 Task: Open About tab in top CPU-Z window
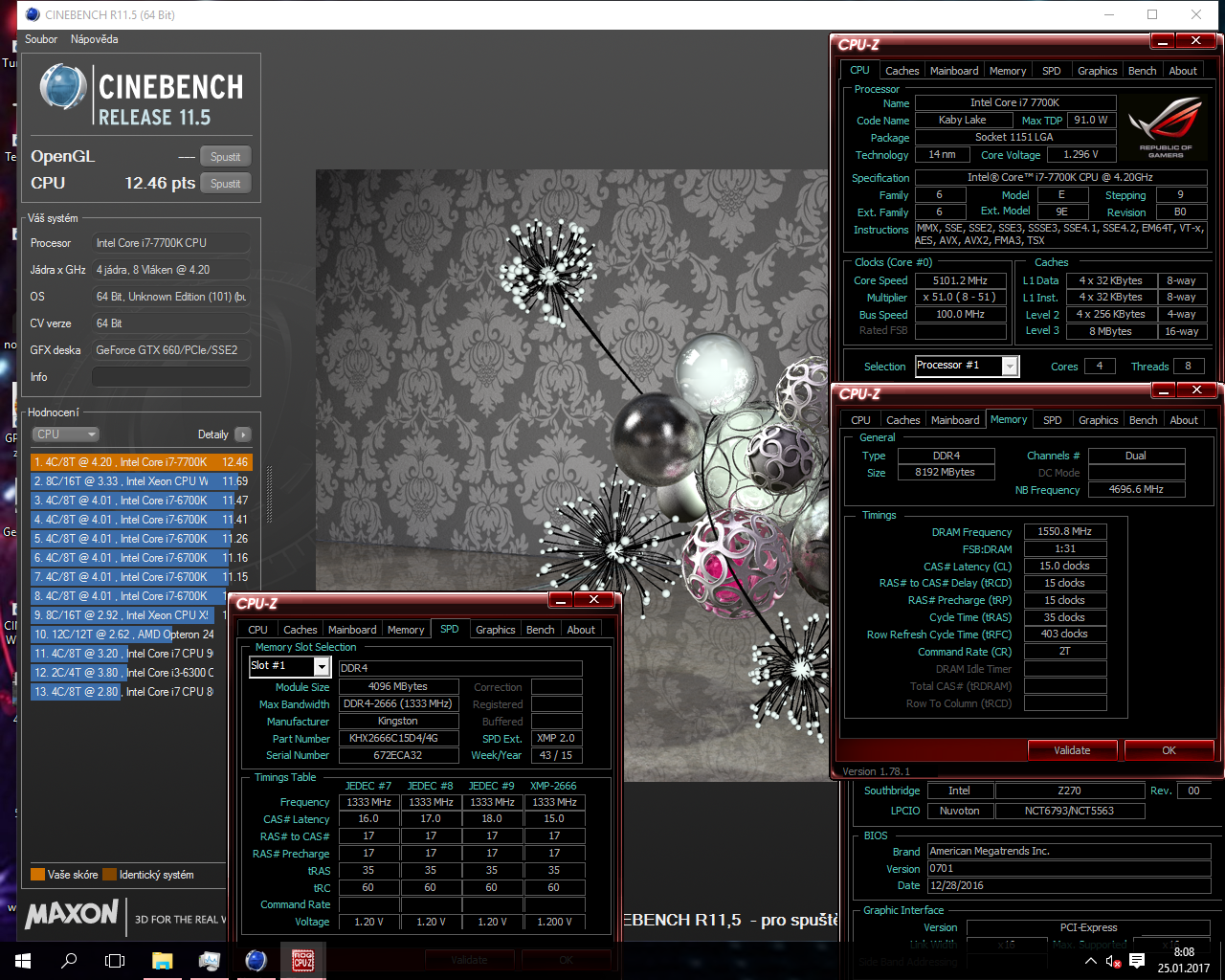point(1183,71)
